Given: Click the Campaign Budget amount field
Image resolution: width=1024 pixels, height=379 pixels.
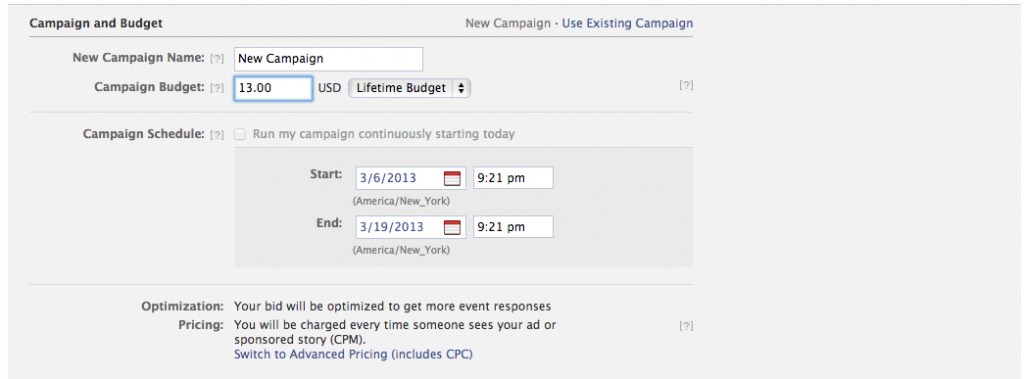Looking at the screenshot, I should [x=274, y=88].
